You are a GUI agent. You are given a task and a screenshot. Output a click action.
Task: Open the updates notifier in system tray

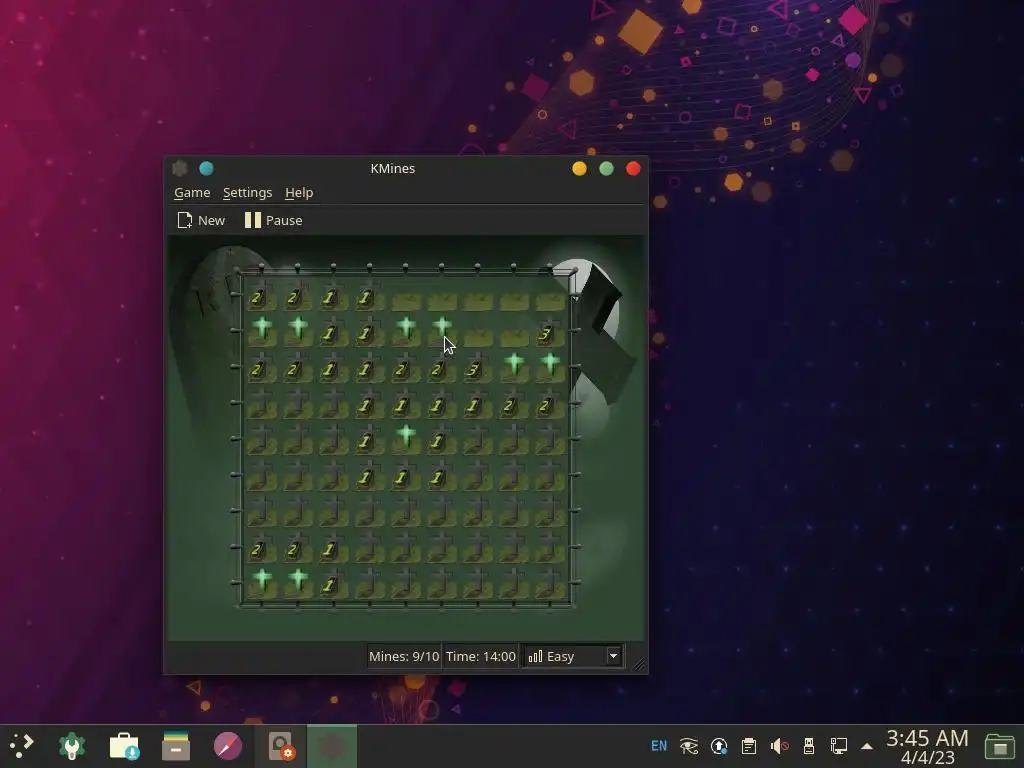click(x=719, y=746)
